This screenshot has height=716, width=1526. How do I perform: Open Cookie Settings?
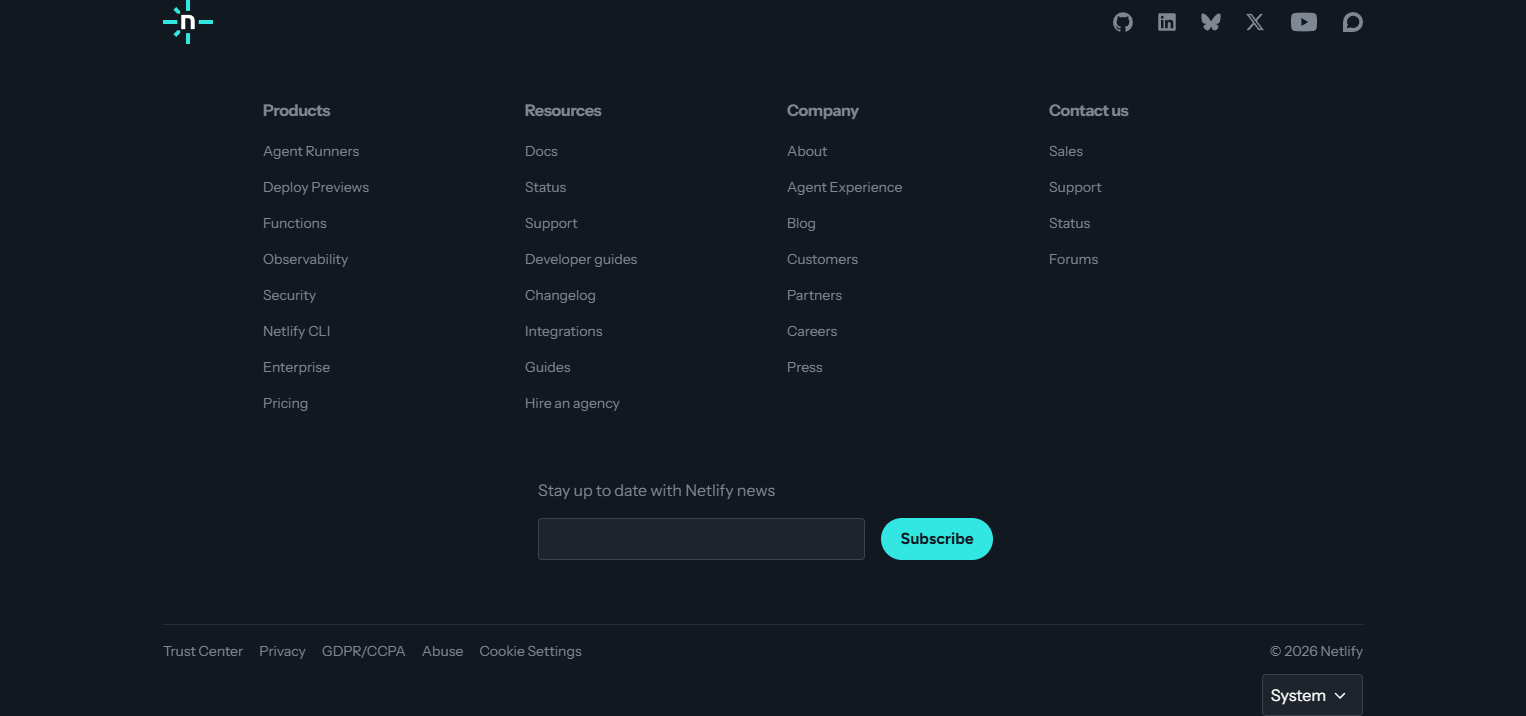(530, 651)
